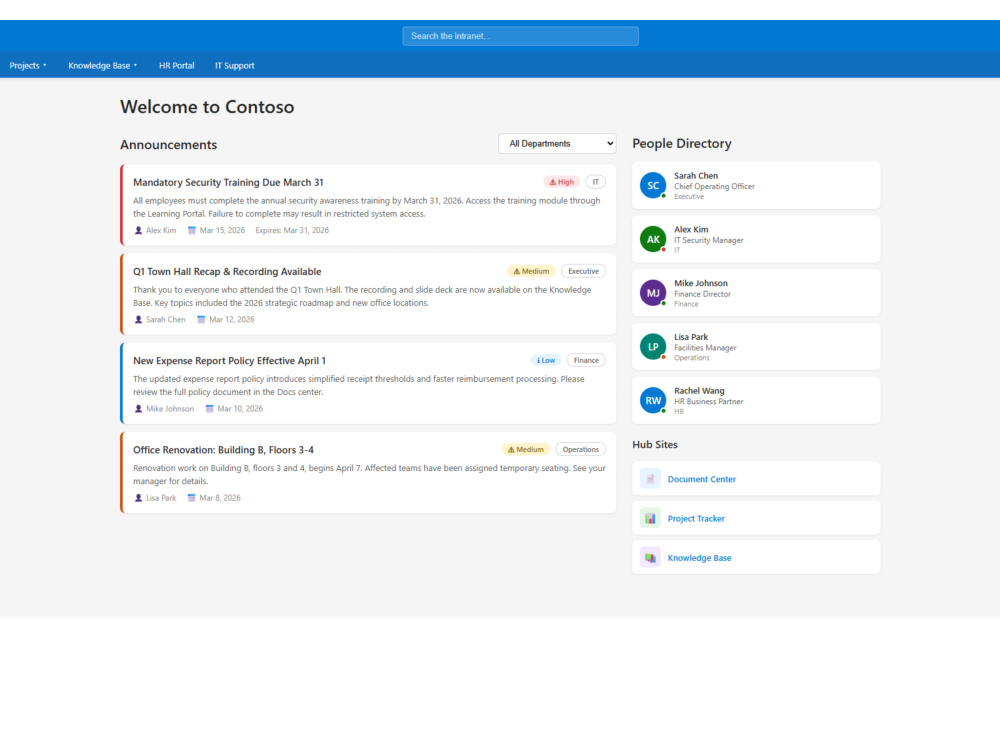
Task: Select the Finance department tag
Action: coord(586,360)
